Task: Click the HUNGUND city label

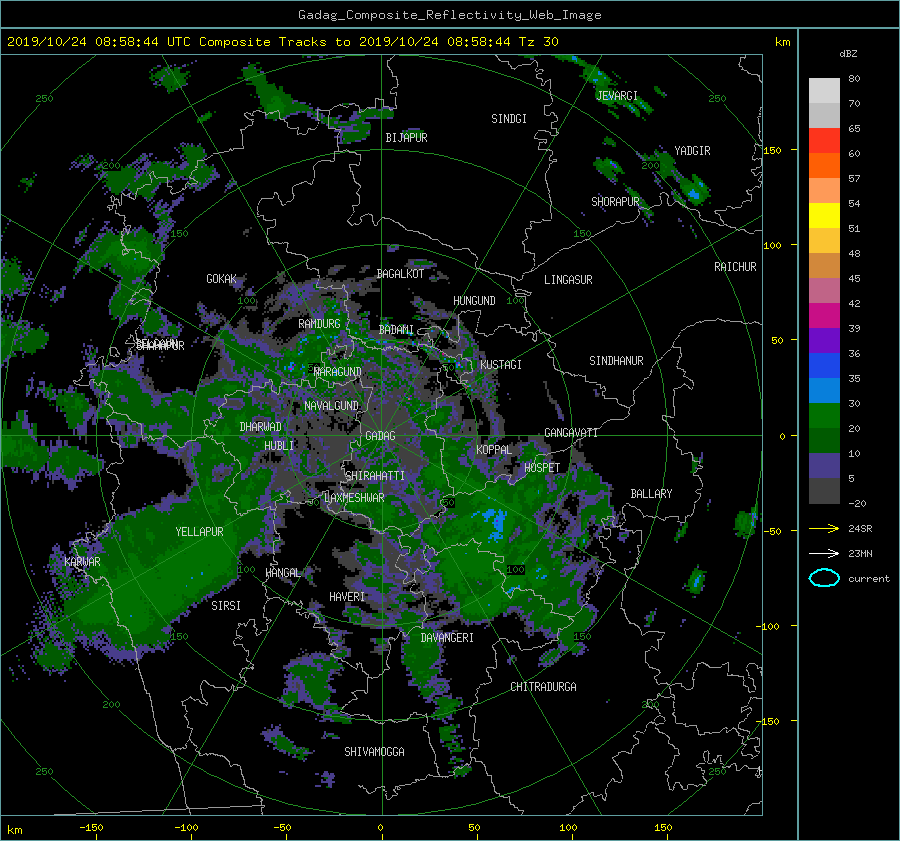Action: (474, 301)
